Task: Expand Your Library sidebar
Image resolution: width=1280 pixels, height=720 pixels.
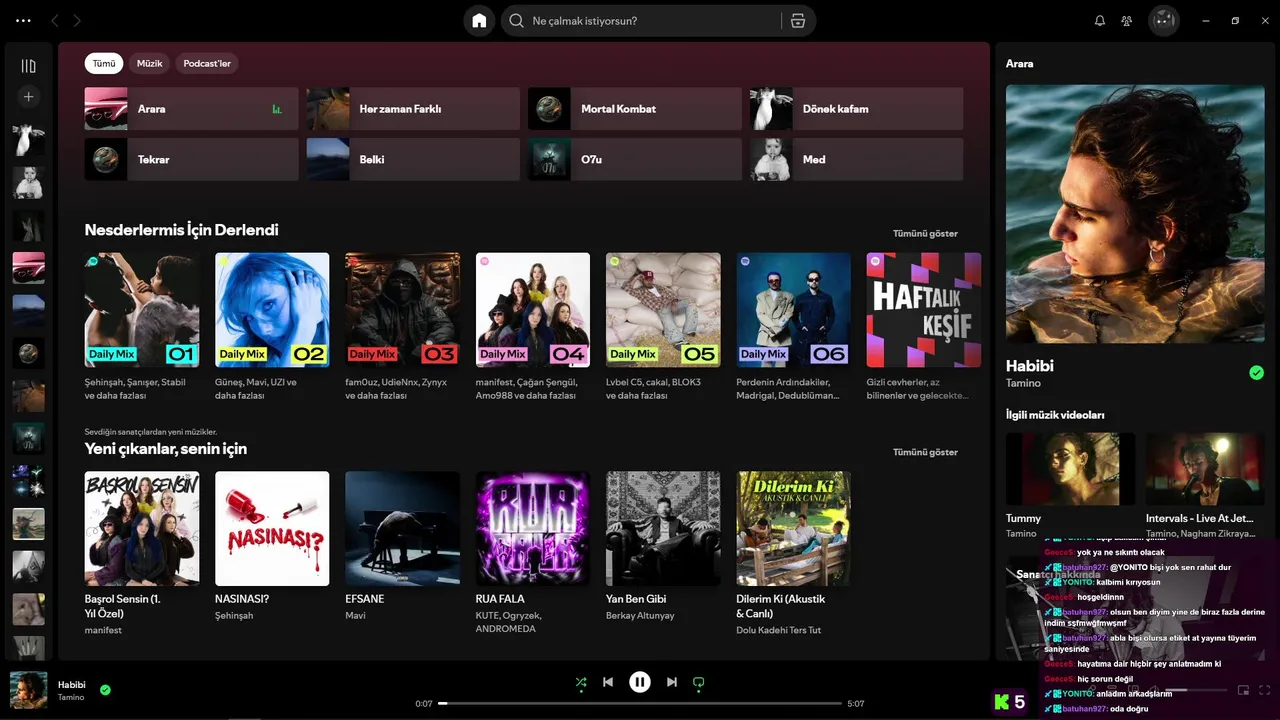Action: click(x=28, y=66)
